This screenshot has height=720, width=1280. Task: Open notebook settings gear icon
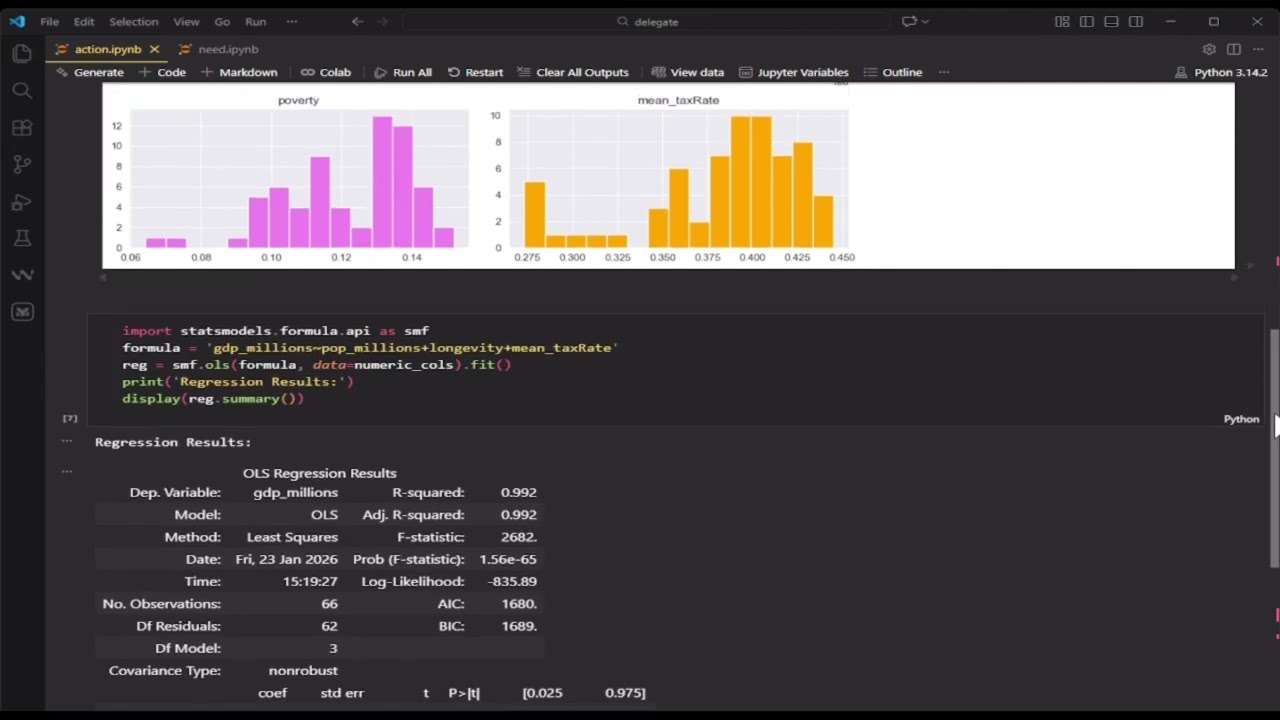click(x=1209, y=49)
